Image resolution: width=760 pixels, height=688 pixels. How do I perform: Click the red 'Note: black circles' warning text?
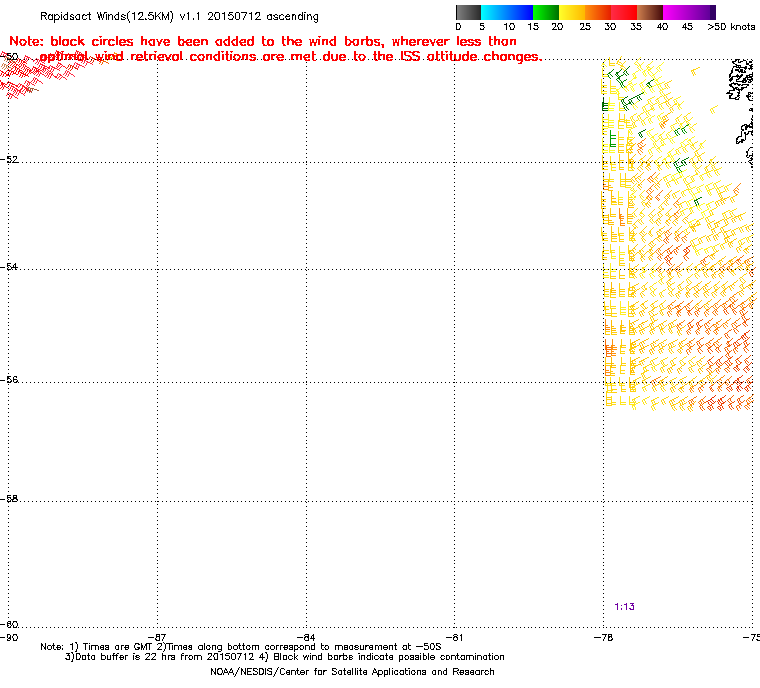pos(275,49)
